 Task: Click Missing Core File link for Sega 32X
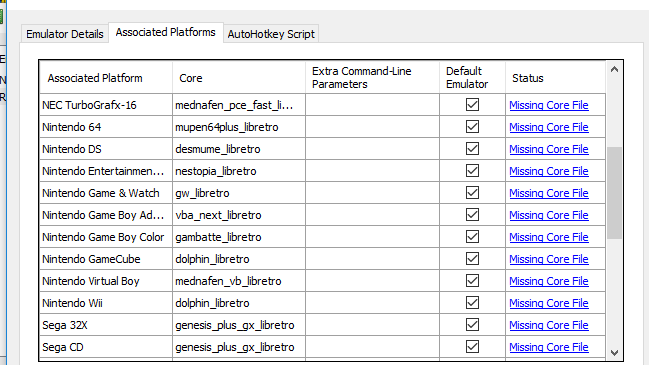[549, 325]
